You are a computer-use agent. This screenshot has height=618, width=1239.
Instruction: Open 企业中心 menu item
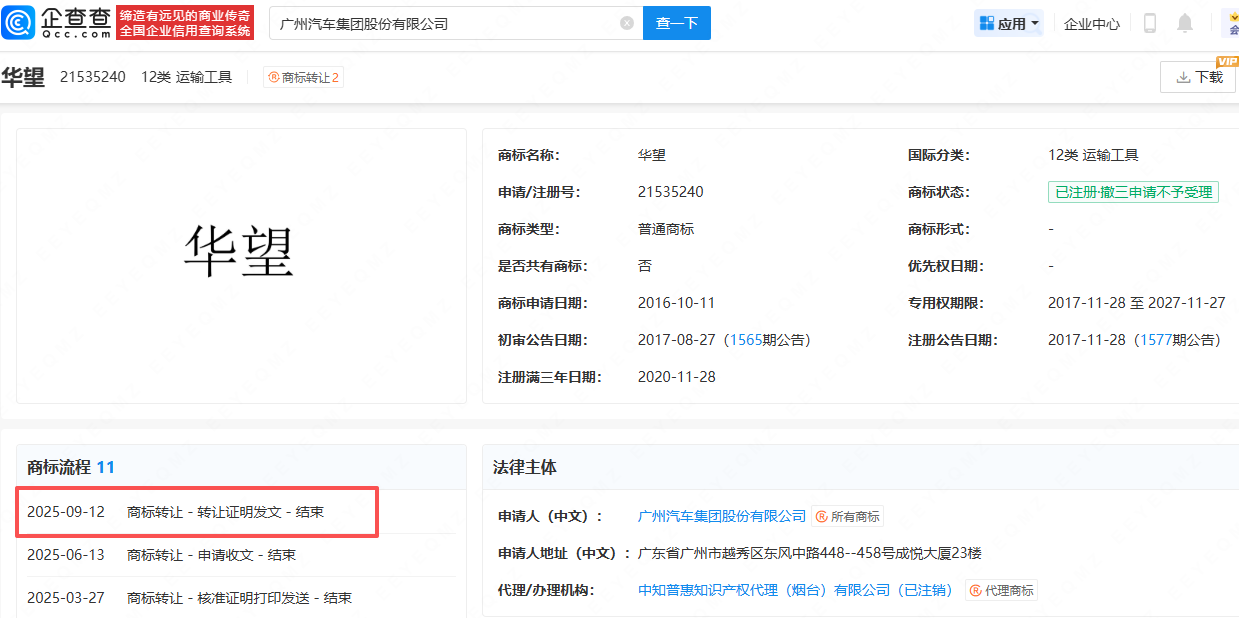point(1092,24)
